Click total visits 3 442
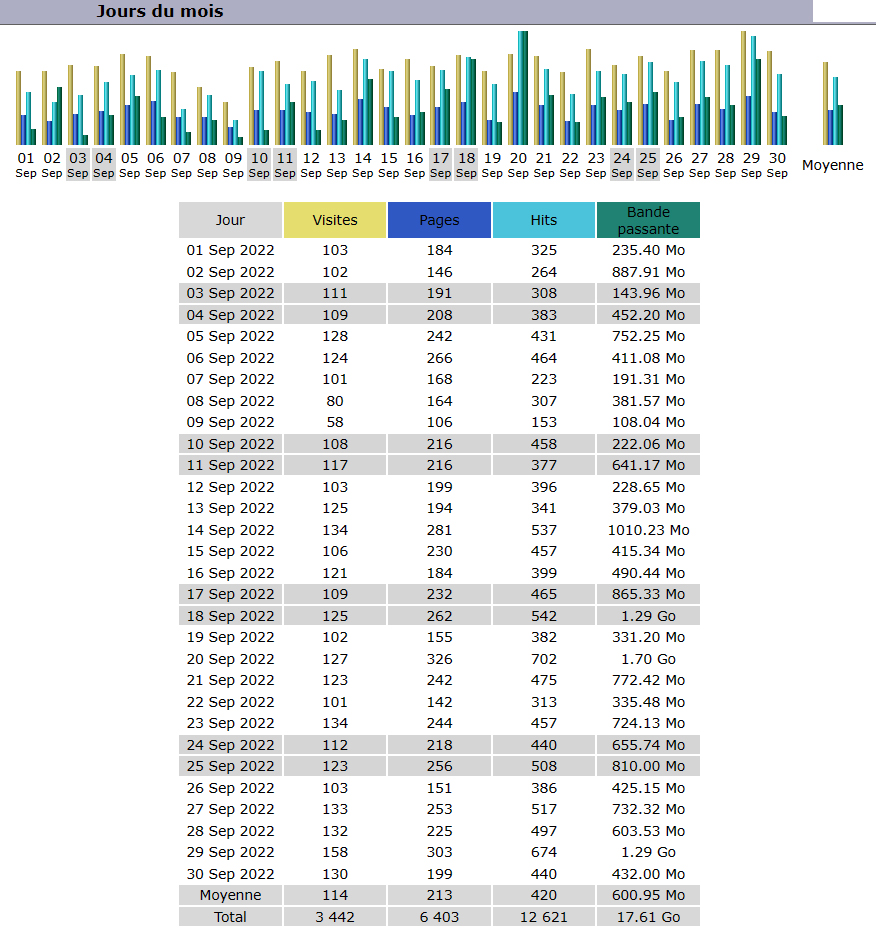Image resolution: width=876 pixels, height=945 pixels. (x=335, y=917)
